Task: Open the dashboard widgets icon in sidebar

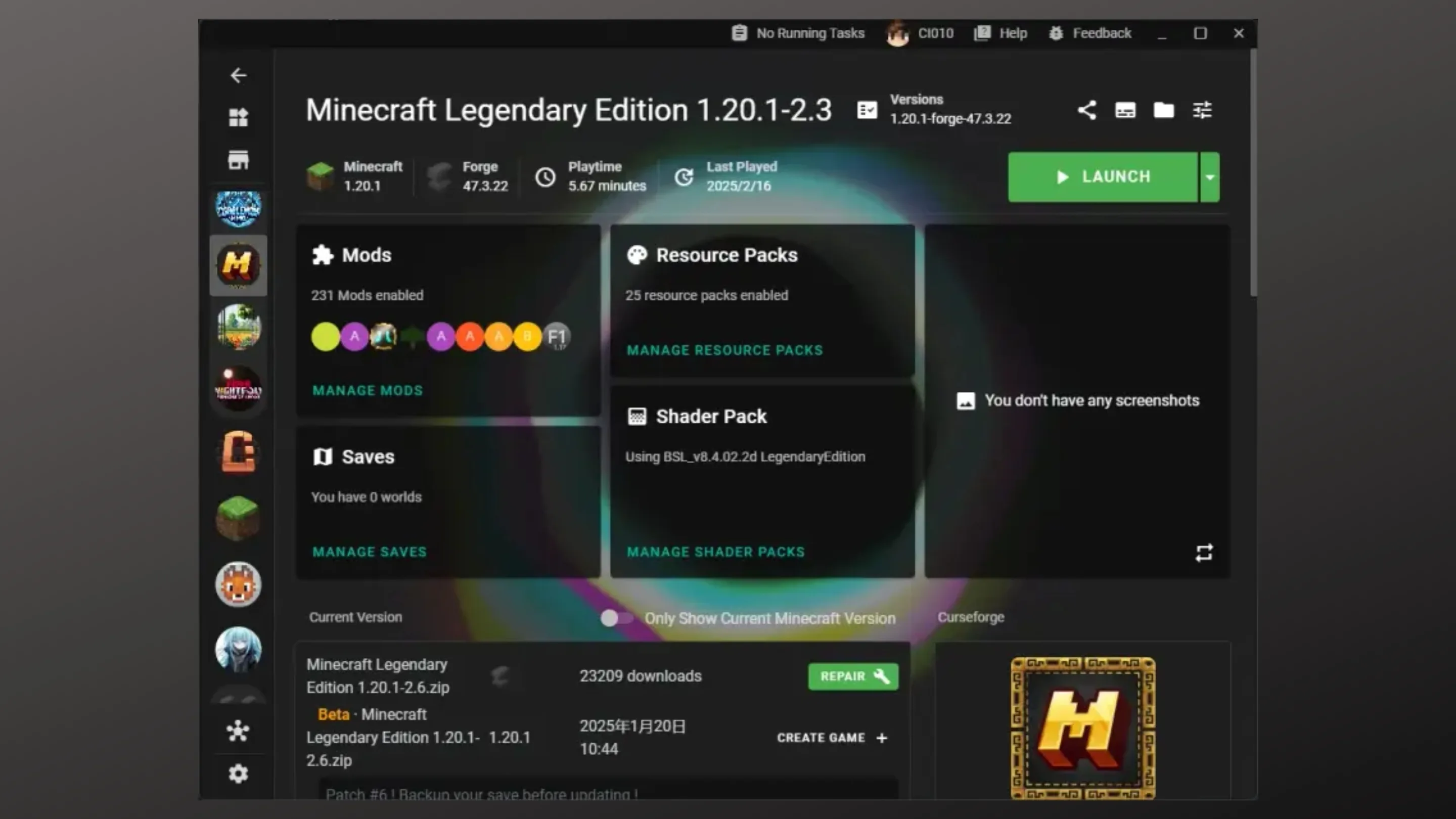Action: (238, 118)
